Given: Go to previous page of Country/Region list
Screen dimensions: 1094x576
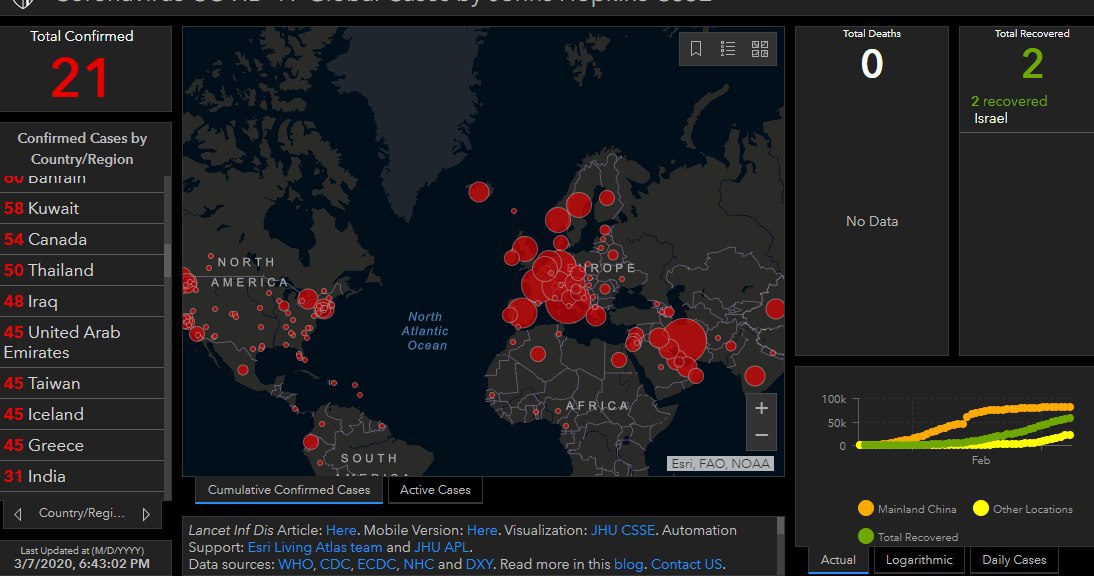Looking at the screenshot, I should [x=18, y=514].
